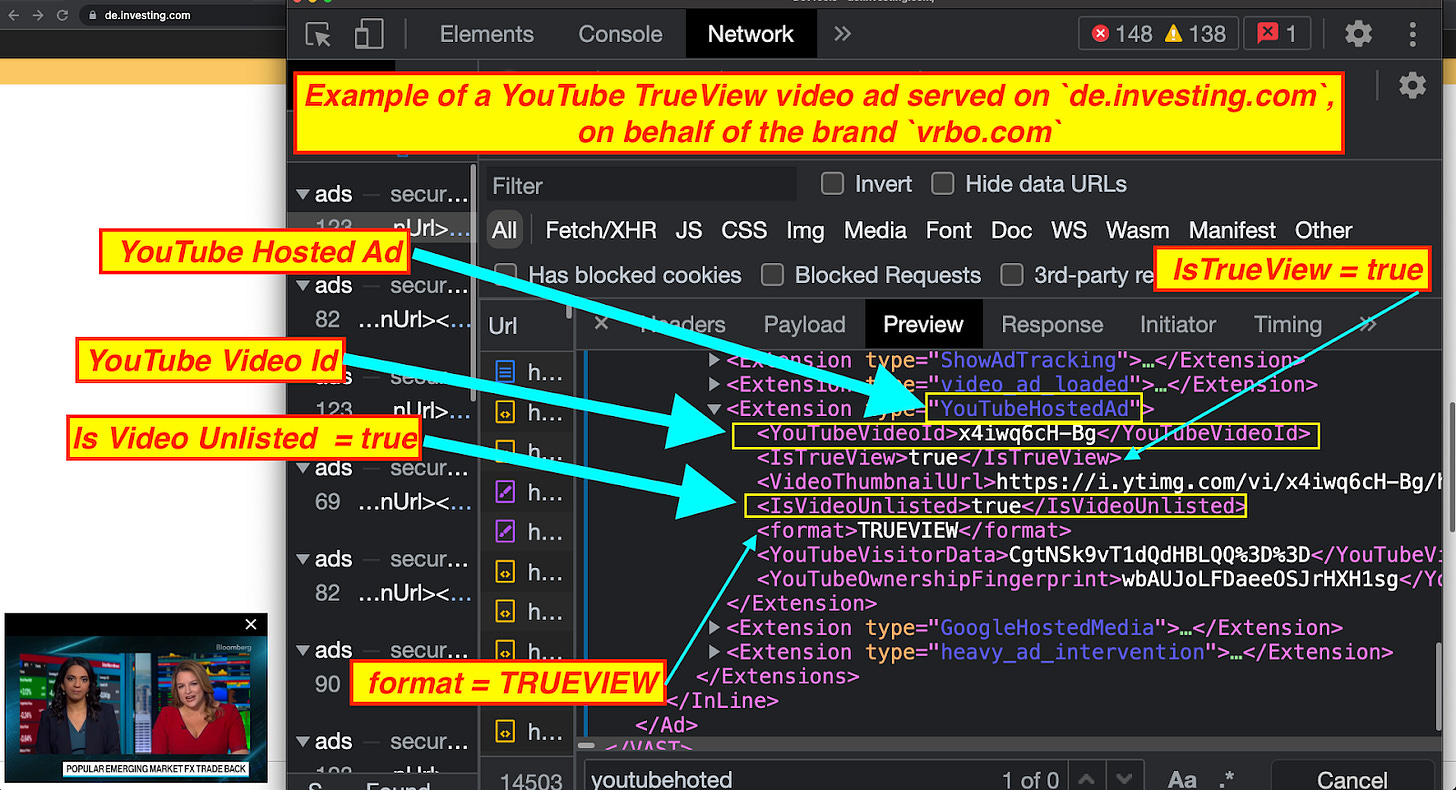
Task: Enable the Invert filter checkbox
Action: pos(832,184)
